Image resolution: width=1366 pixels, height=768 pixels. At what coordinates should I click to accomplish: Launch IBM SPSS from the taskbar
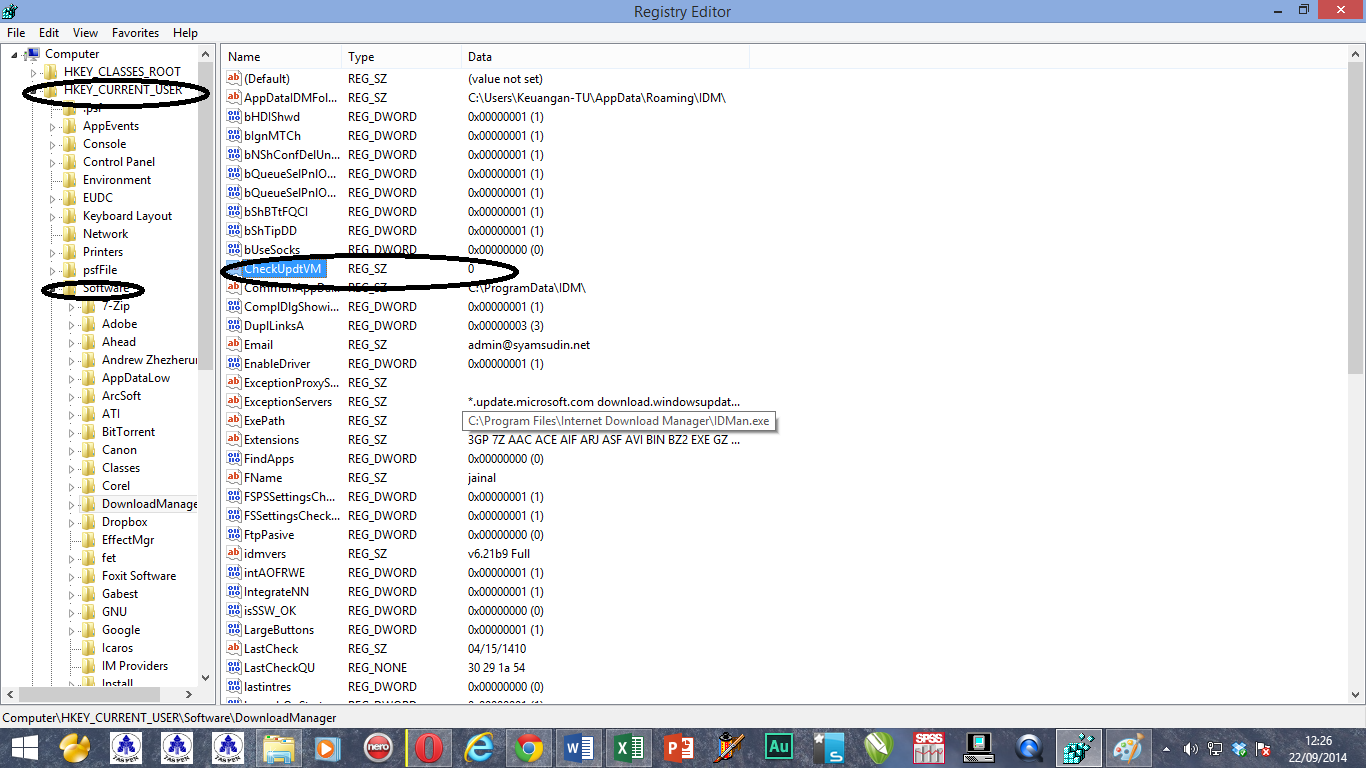pyautogui.click(x=928, y=747)
